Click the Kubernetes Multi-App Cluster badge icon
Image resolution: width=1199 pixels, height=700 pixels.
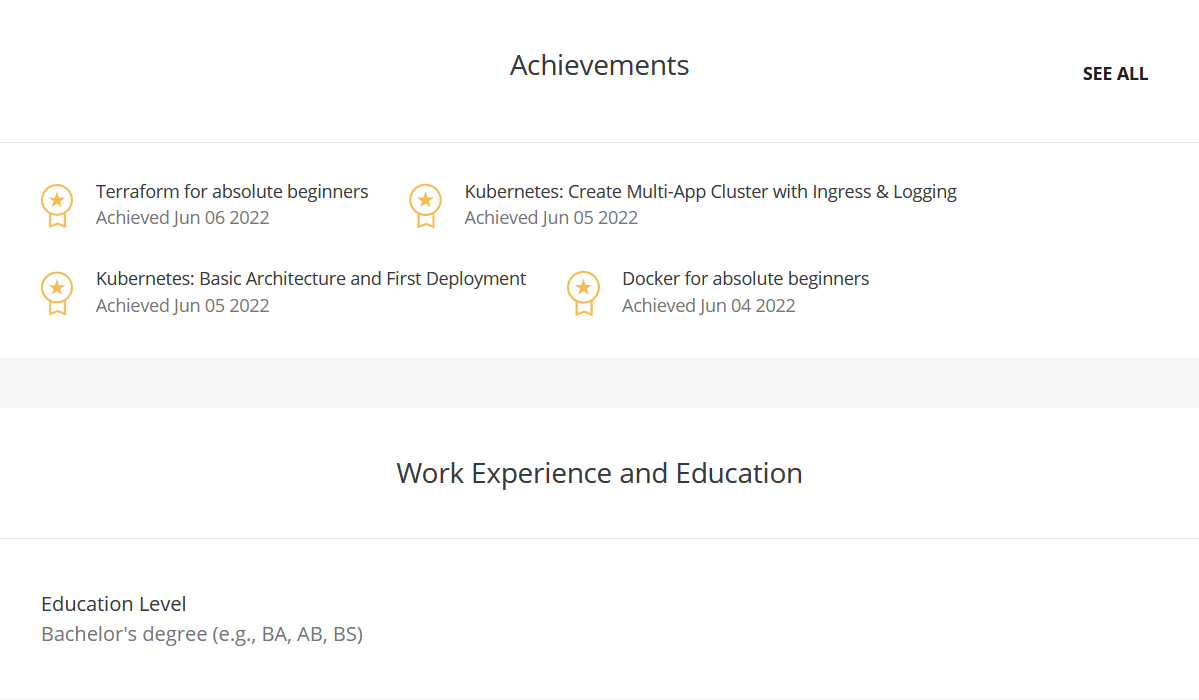pyautogui.click(x=425, y=204)
